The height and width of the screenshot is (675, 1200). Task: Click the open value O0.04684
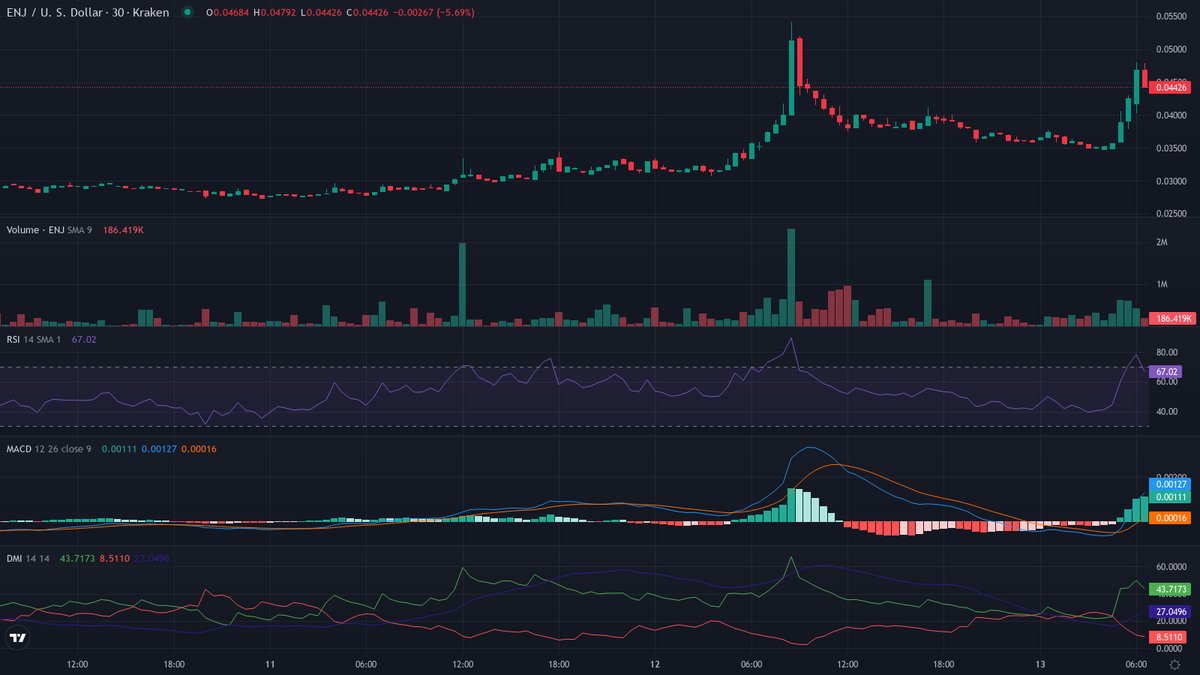227,13
